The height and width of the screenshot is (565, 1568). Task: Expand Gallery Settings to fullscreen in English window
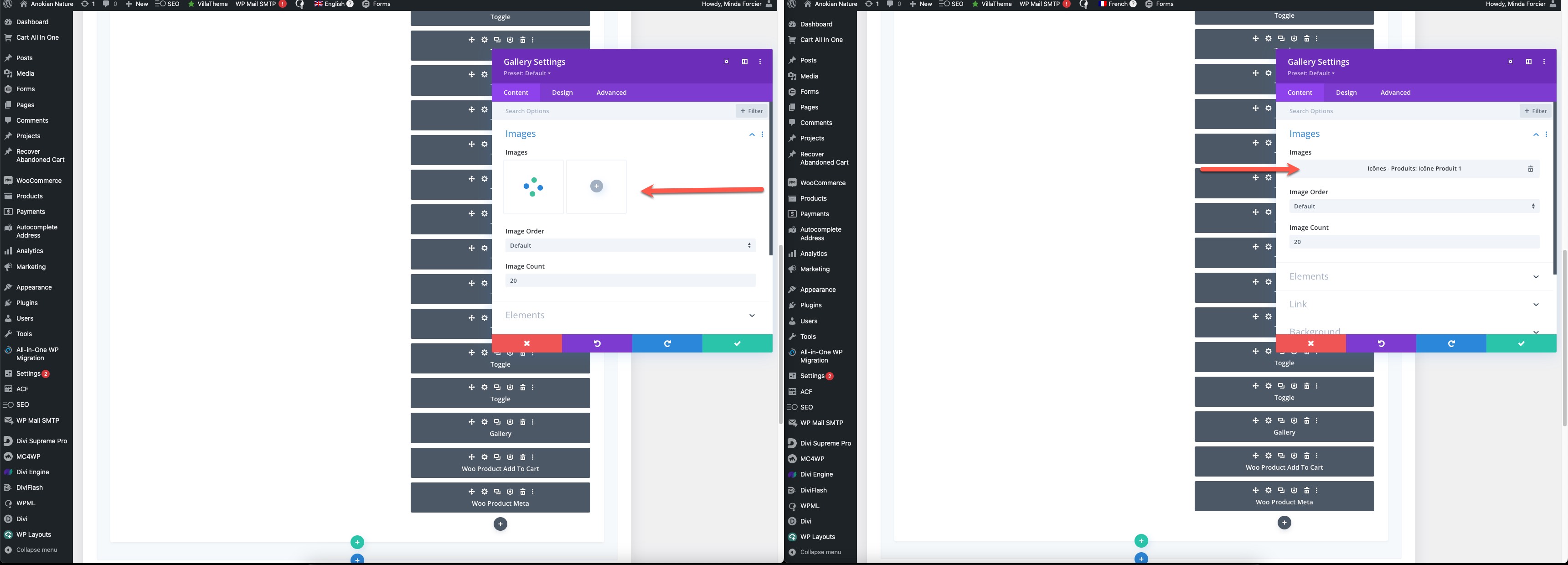click(x=726, y=62)
